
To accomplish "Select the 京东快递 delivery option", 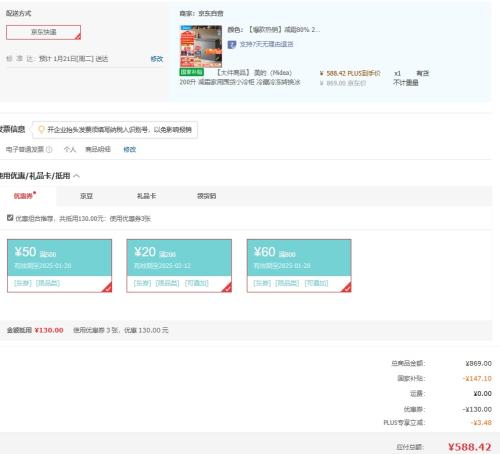I will [43, 32].
